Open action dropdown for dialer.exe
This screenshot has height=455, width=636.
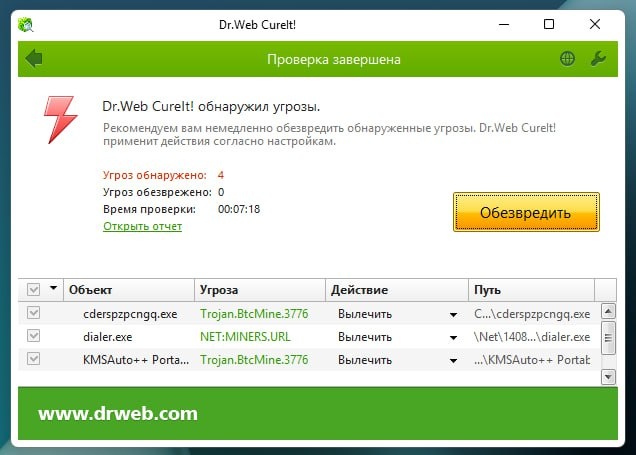coord(453,337)
